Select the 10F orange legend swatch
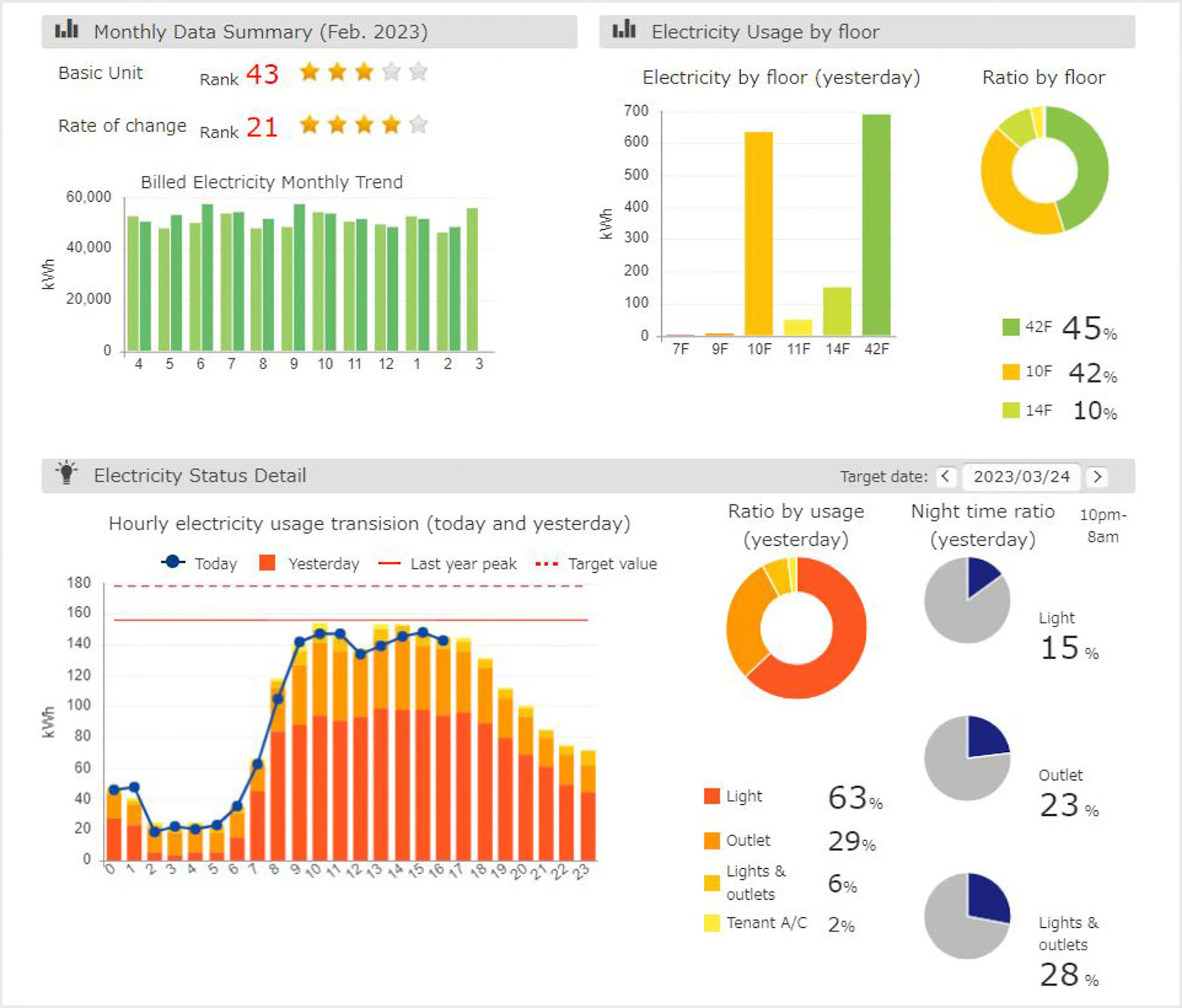Viewport: 1182px width, 1008px height. (1011, 372)
